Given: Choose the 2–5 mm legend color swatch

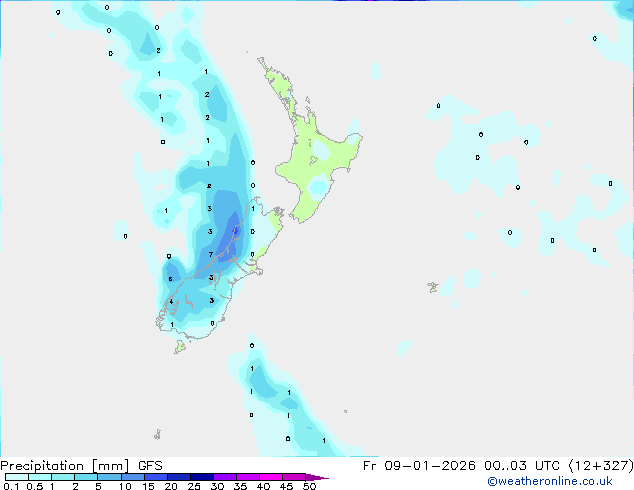Looking at the screenshot, I should coord(86,477).
